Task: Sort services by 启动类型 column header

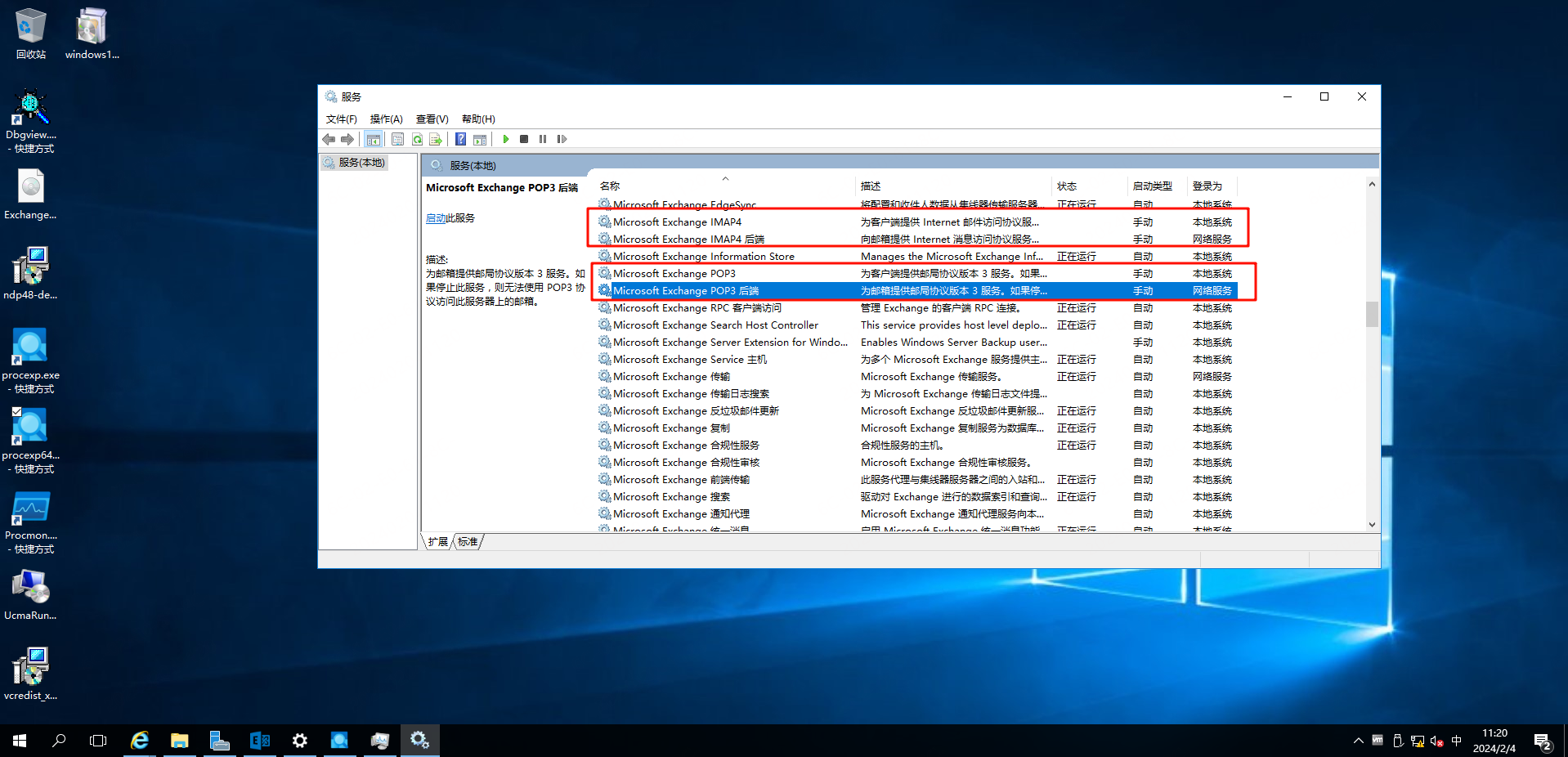Action: pos(1152,186)
